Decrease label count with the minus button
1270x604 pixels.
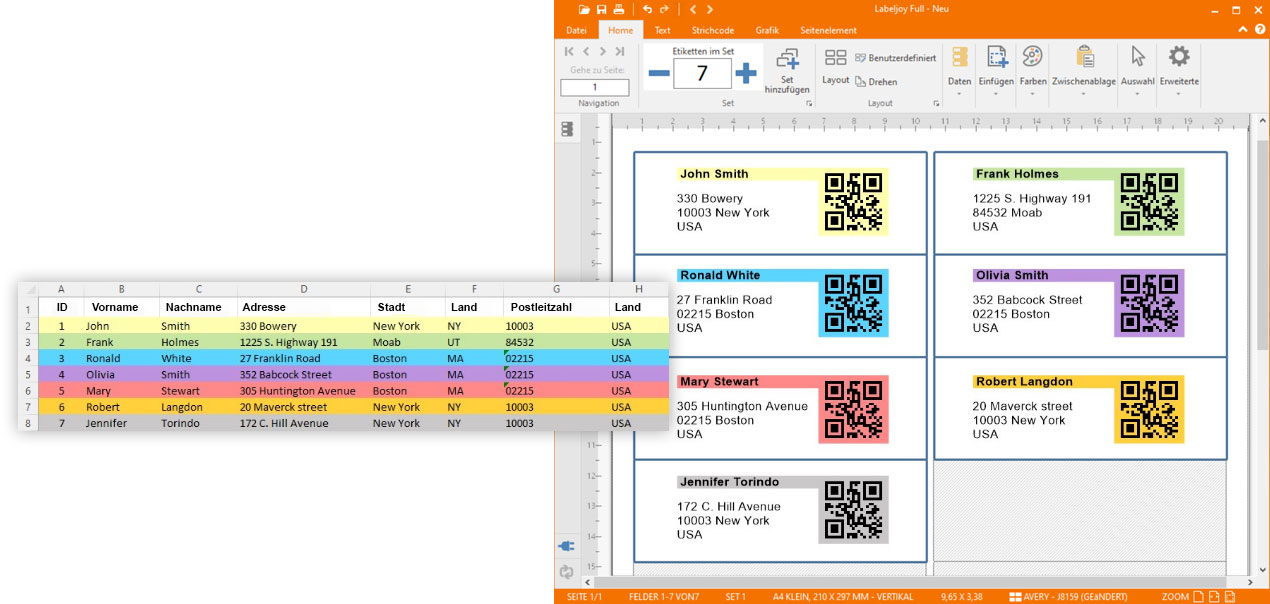659,73
